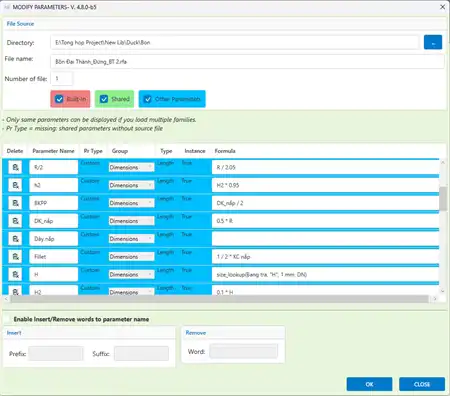Open Group dropdown for DK_nắp row
450x396 pixels.
coord(131,221)
